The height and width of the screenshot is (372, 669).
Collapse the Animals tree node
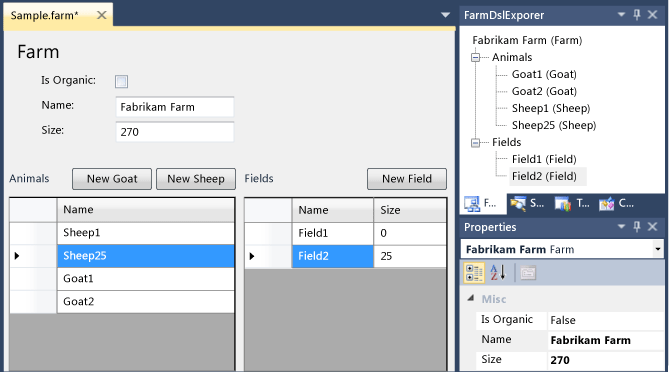click(475, 57)
